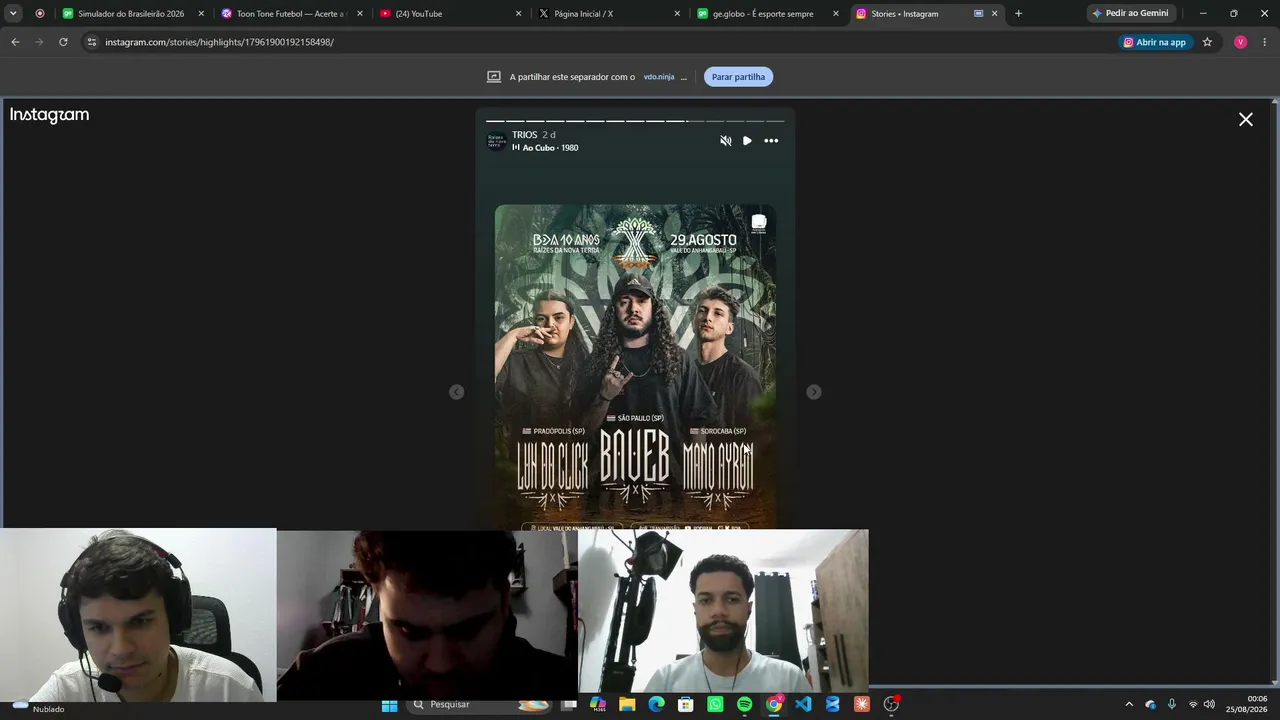
Task: Open the Chrome profile avatar menu
Action: 1241,42
